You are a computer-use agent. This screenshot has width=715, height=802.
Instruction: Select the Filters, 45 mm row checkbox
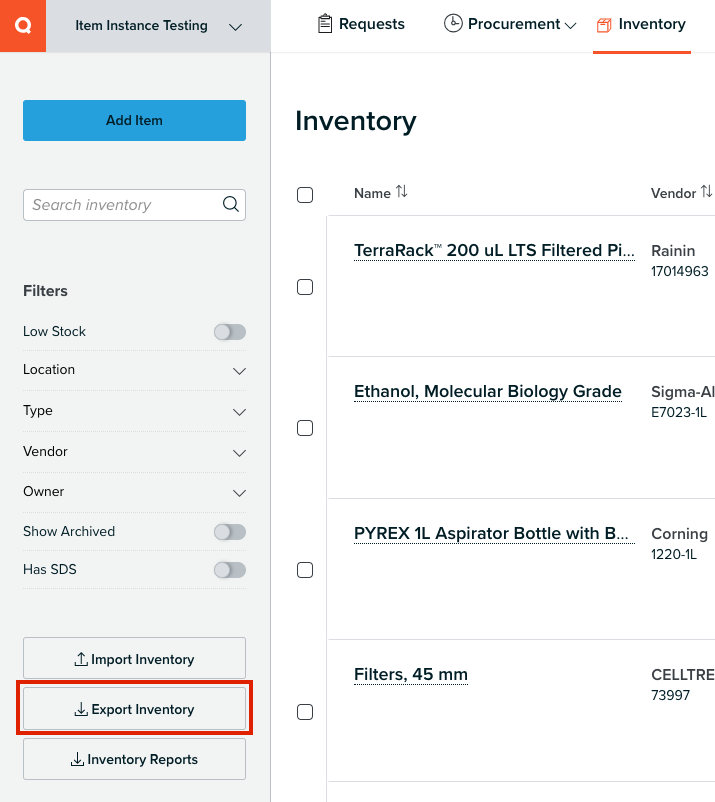(x=305, y=712)
